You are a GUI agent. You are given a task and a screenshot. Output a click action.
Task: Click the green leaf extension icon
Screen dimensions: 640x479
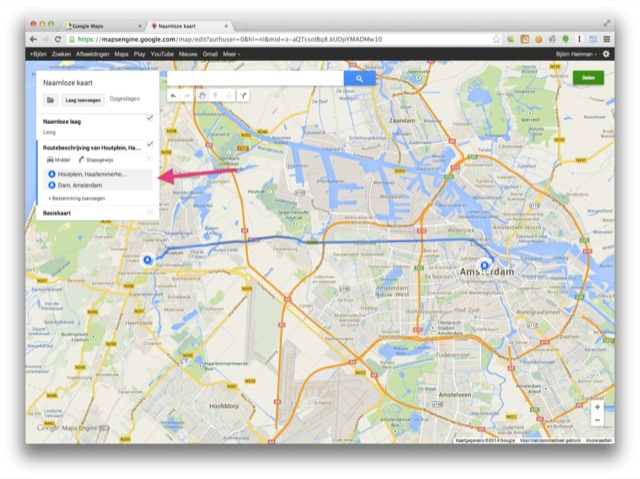(x=566, y=39)
